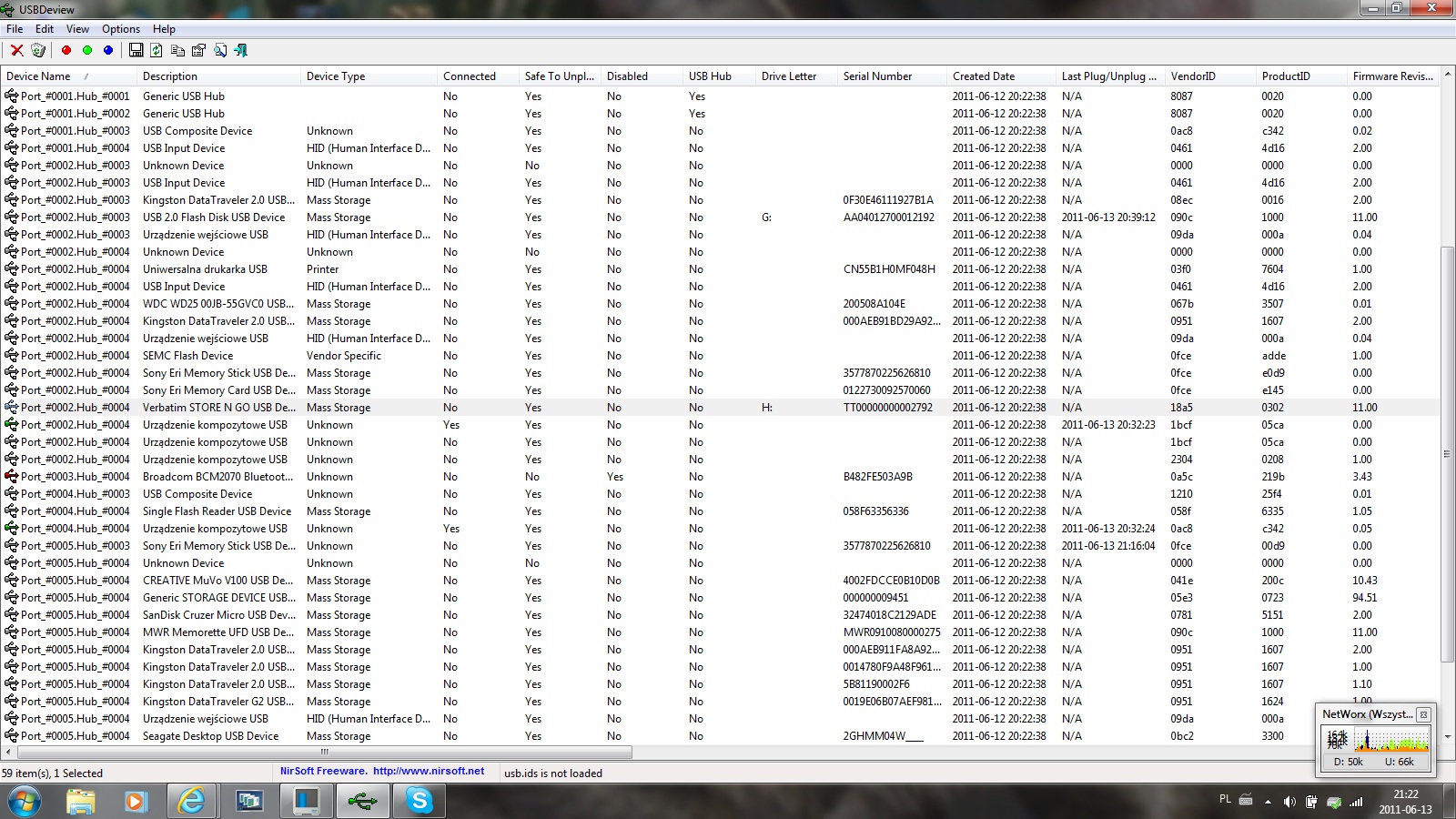The height and width of the screenshot is (819, 1456).
Task: Select the CREATIVE MuVo V100 USB row
Action: [720, 580]
